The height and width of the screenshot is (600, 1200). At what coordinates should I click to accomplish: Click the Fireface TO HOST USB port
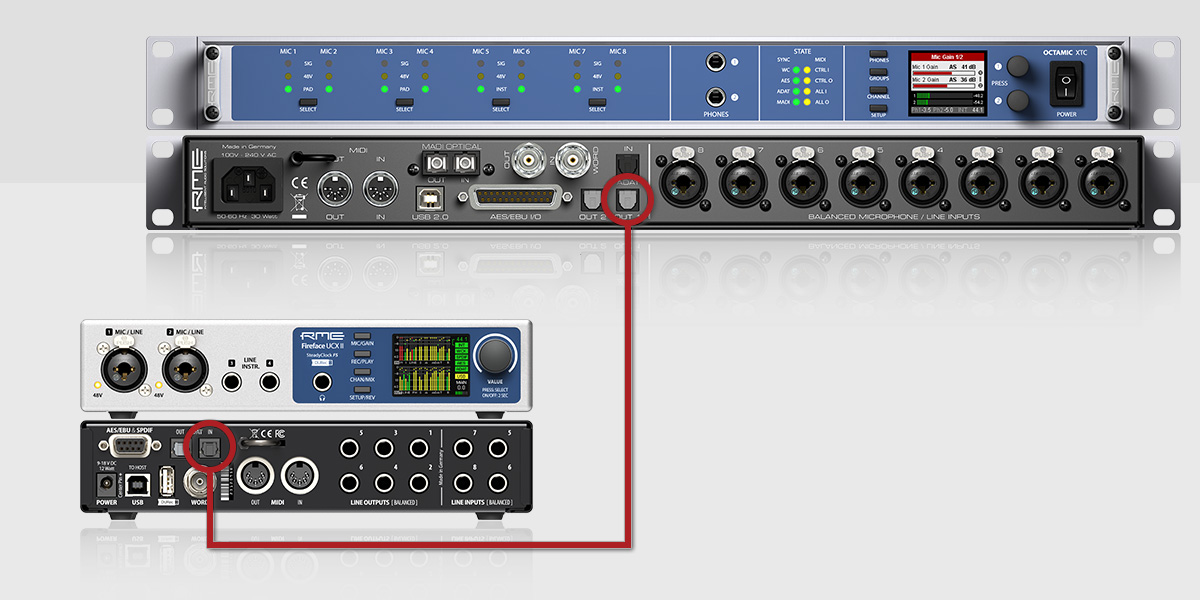[137, 484]
